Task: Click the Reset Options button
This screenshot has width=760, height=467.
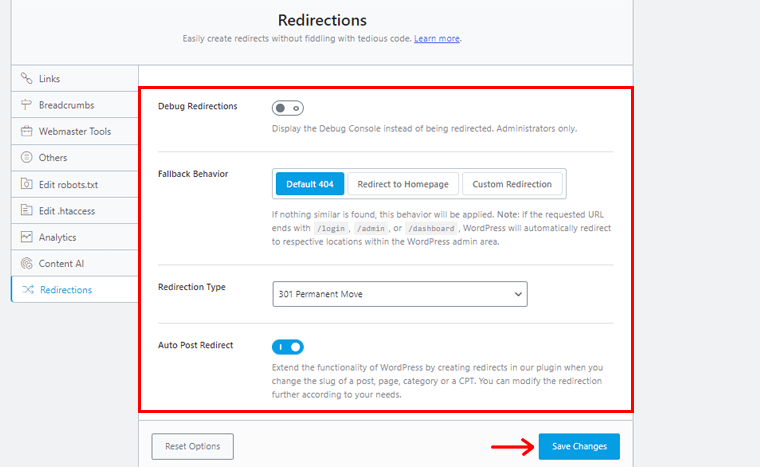Action: (x=193, y=446)
